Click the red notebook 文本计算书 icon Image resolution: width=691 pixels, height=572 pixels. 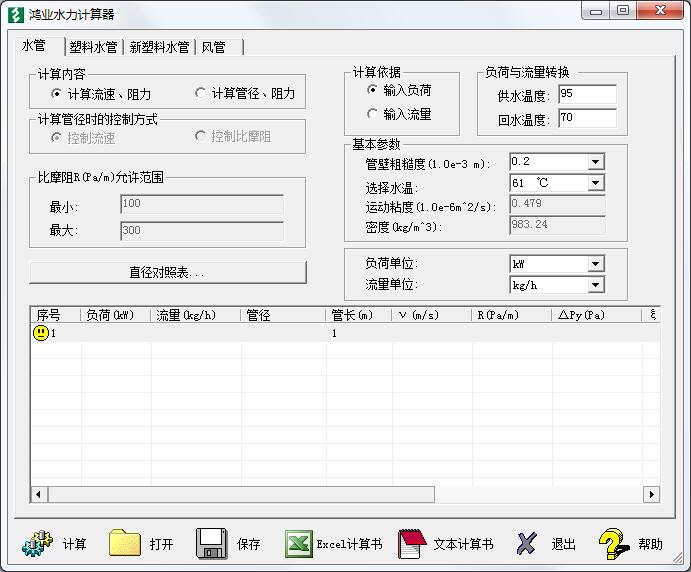pyautogui.click(x=412, y=544)
